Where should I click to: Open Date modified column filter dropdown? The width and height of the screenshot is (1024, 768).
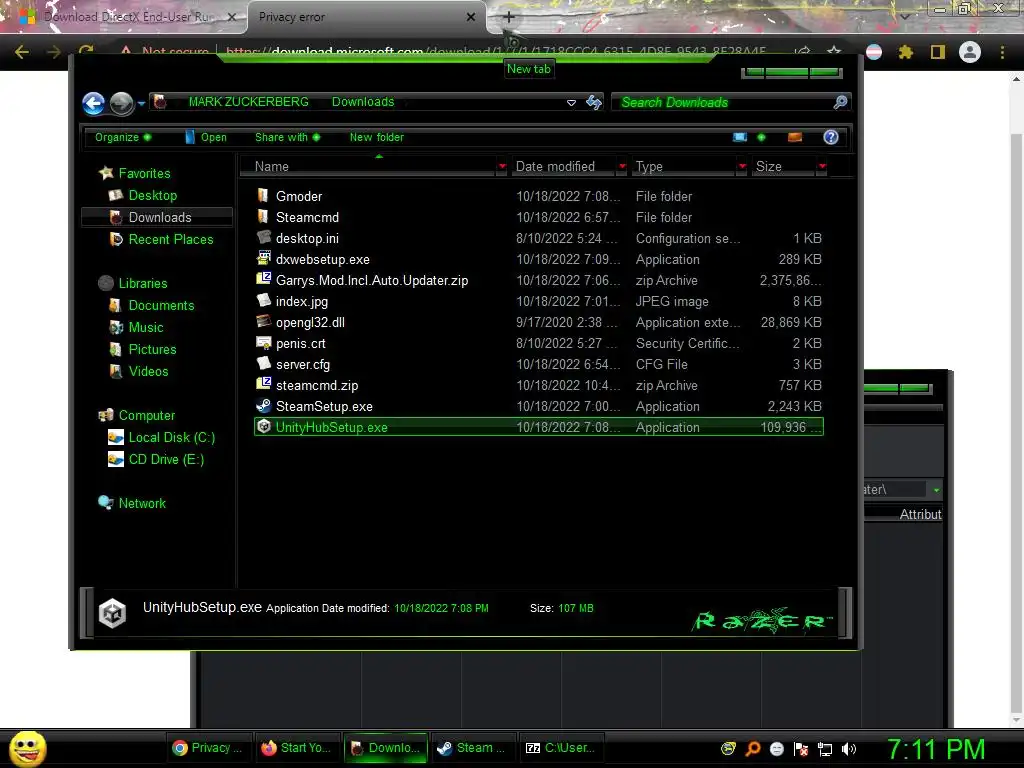622,167
